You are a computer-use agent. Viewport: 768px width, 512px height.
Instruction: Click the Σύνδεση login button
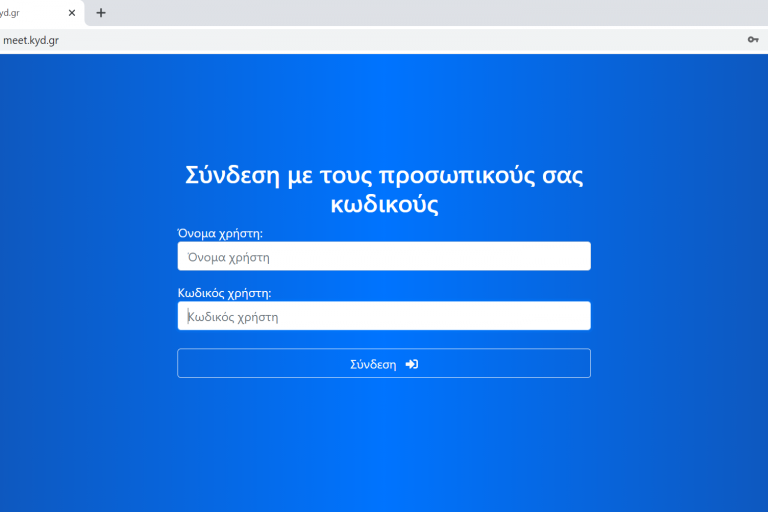pyautogui.click(x=384, y=364)
